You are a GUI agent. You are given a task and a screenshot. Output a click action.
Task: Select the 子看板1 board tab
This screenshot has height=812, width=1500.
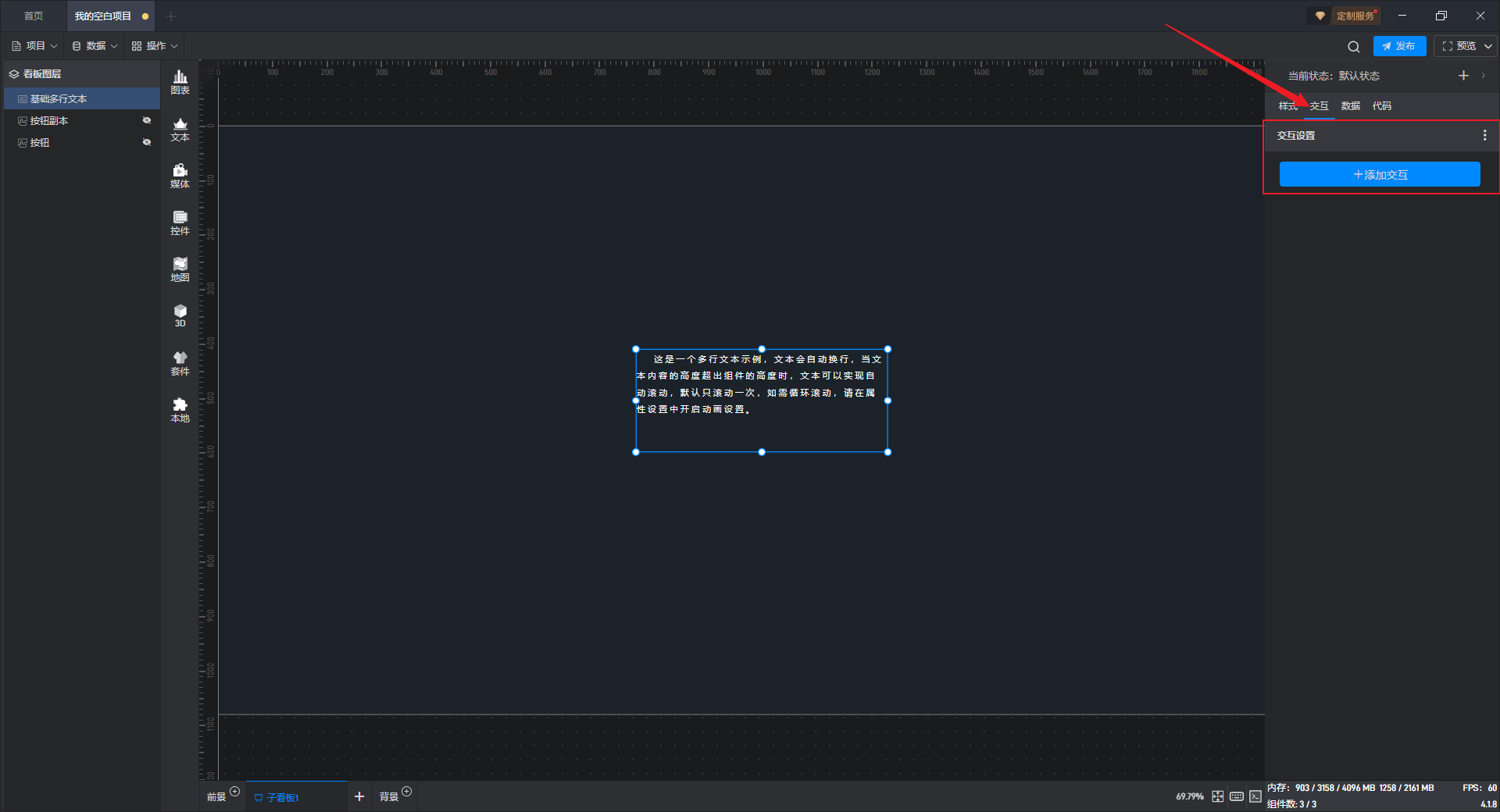tap(297, 797)
